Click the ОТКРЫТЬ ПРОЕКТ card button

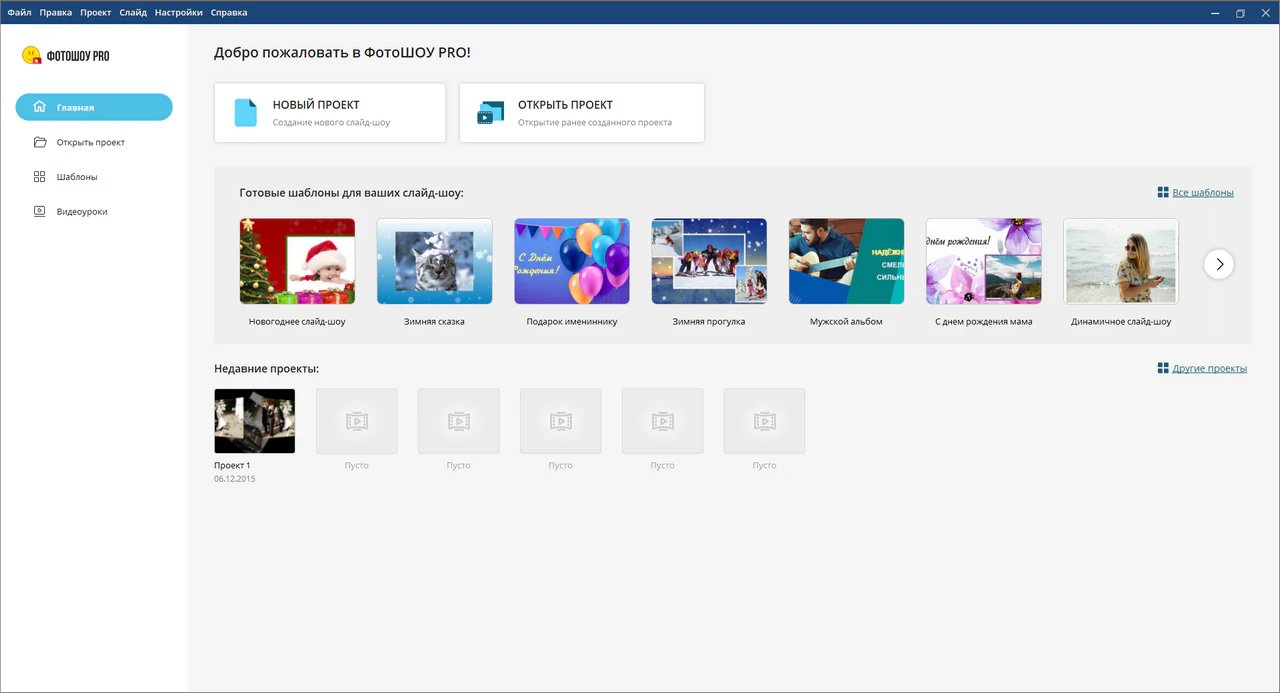click(582, 113)
